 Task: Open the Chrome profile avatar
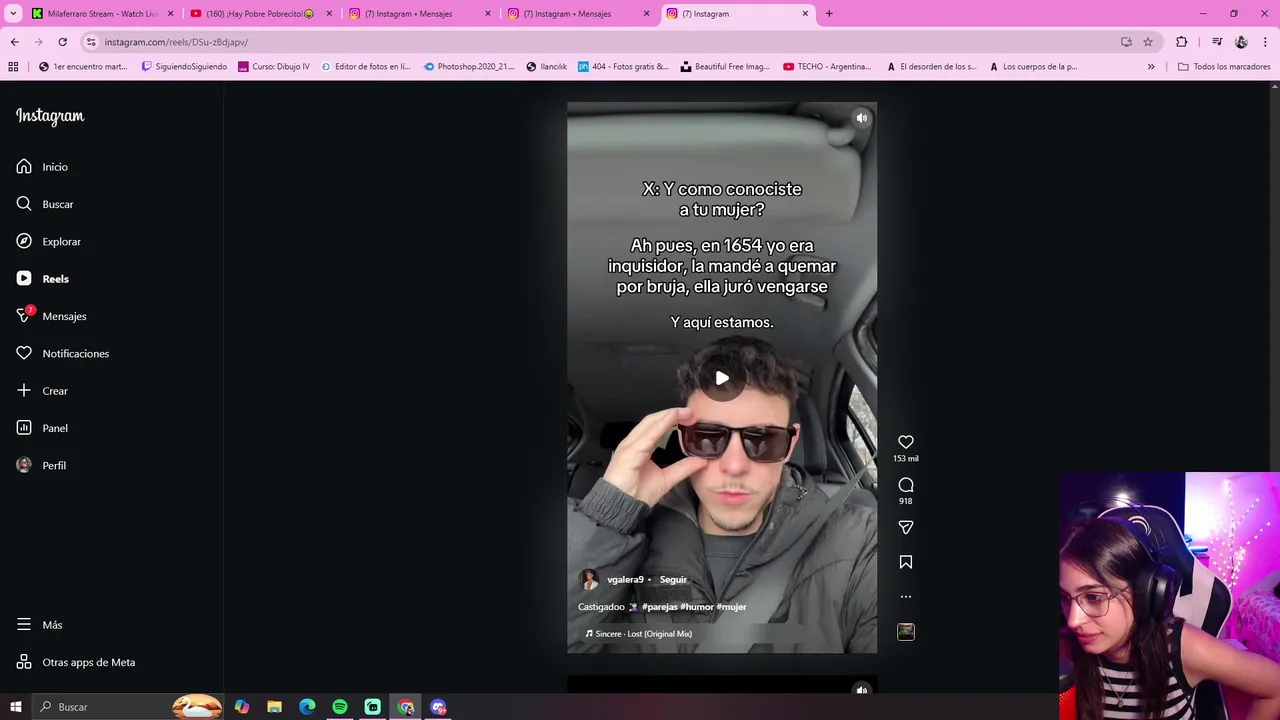[1241, 42]
